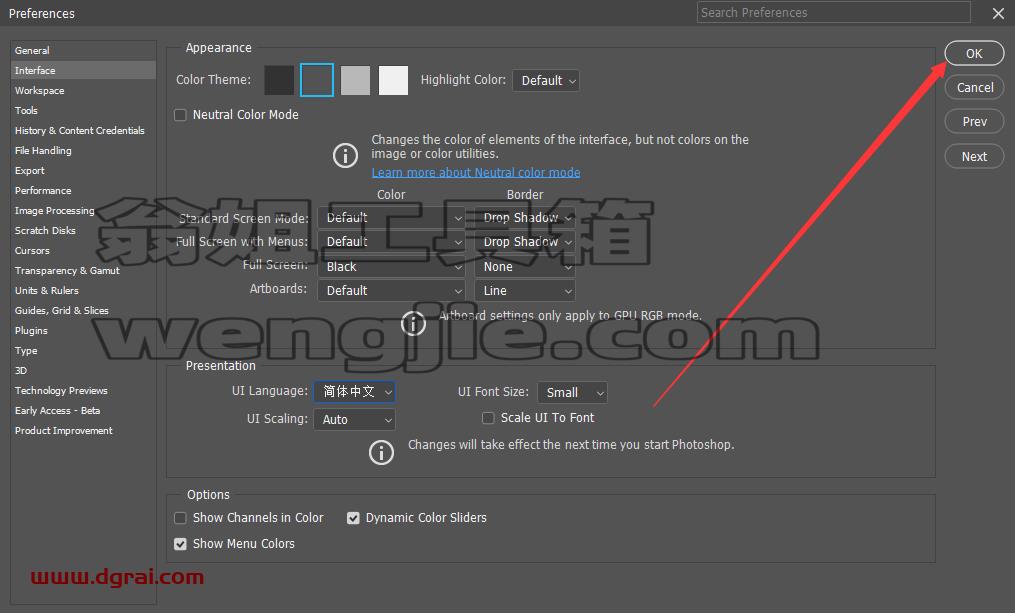This screenshot has height=614, width=1015.
Task: Open the Scratch Disks preferences category
Action: coord(45,230)
